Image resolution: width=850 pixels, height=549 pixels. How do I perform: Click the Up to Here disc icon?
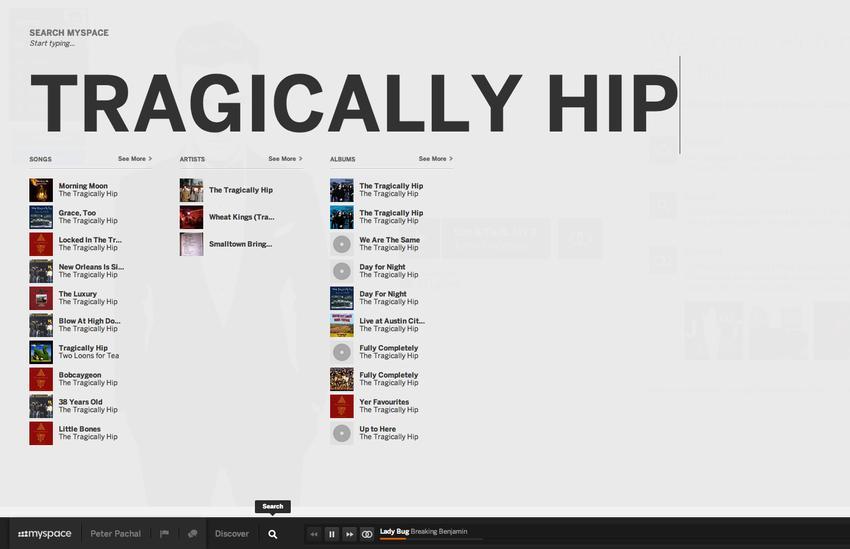(x=342, y=434)
